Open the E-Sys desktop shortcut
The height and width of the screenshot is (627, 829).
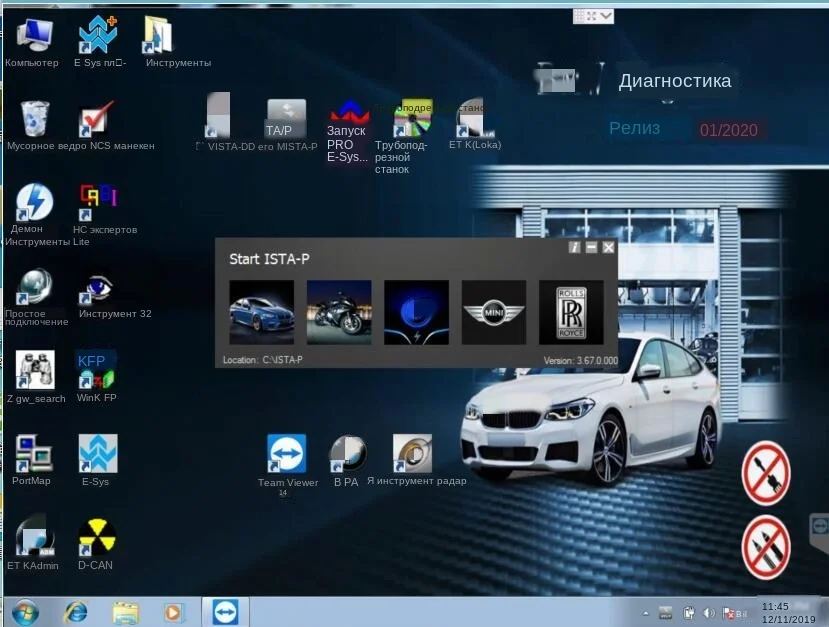click(x=97, y=455)
